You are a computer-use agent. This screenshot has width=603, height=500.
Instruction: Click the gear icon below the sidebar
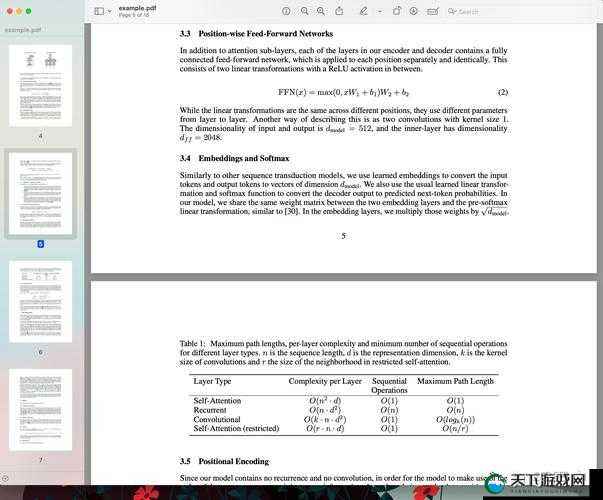click(x=5, y=478)
